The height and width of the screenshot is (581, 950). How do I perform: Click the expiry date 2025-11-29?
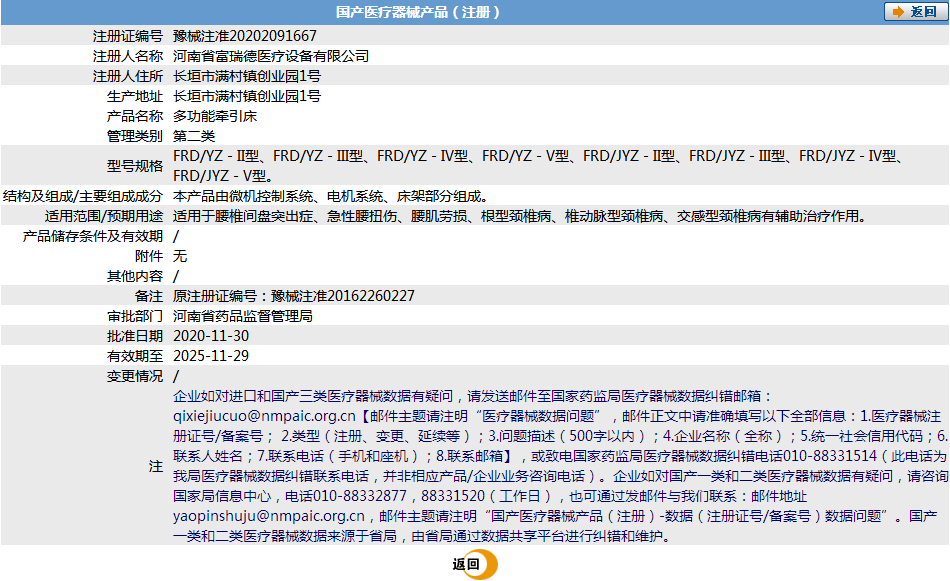(x=211, y=356)
